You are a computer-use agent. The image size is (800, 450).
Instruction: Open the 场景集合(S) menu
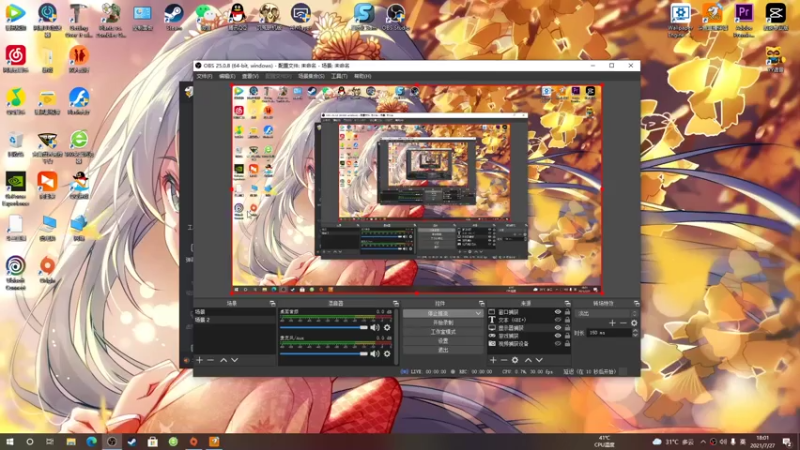(x=311, y=76)
